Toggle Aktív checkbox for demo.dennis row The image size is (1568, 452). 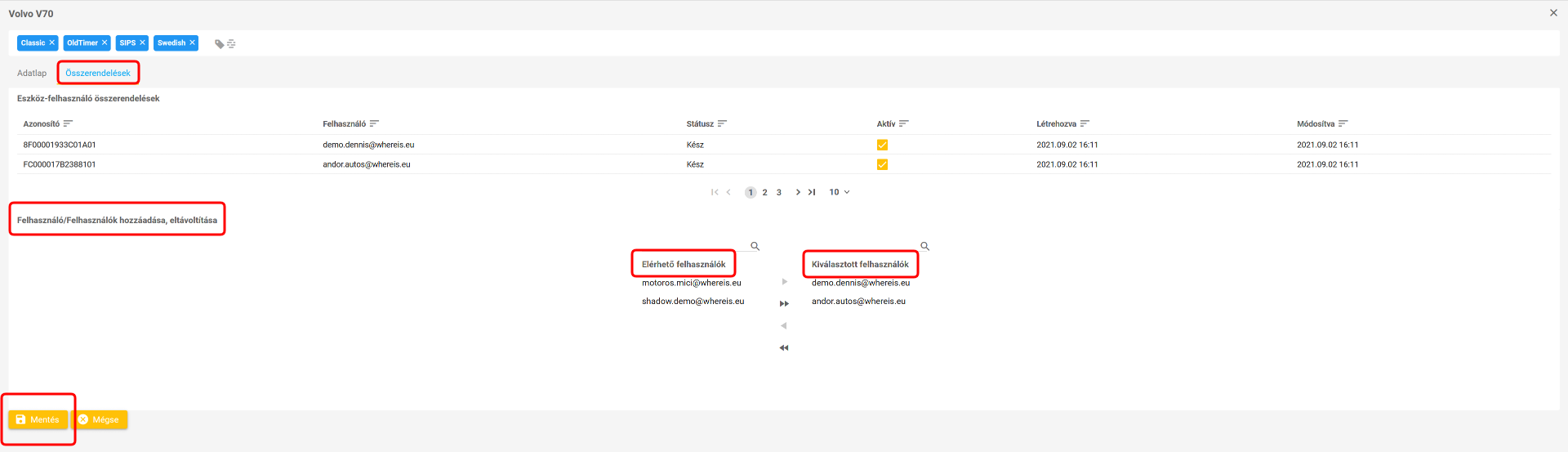[882, 145]
